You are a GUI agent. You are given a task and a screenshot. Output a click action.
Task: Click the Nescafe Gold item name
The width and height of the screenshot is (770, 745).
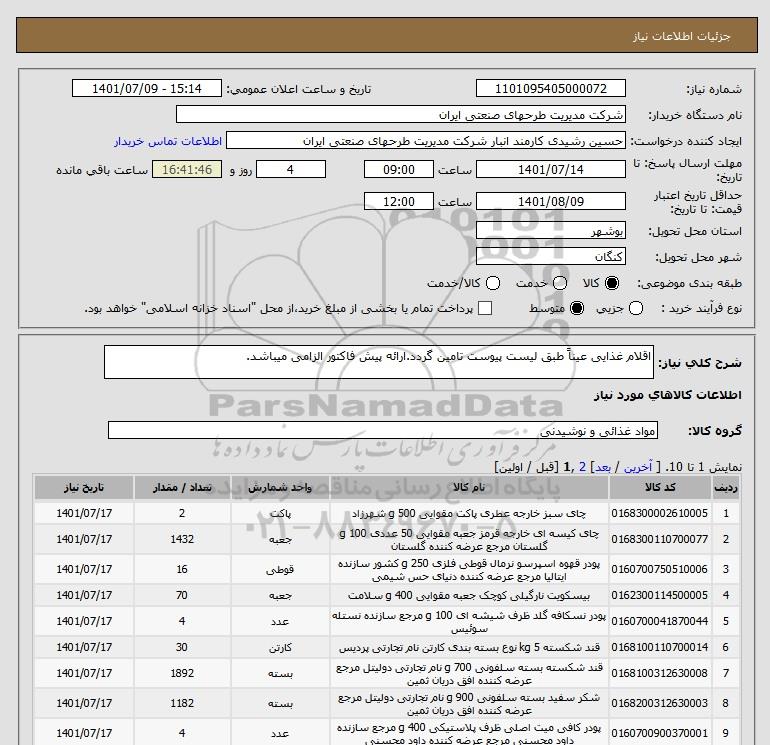tap(469, 622)
